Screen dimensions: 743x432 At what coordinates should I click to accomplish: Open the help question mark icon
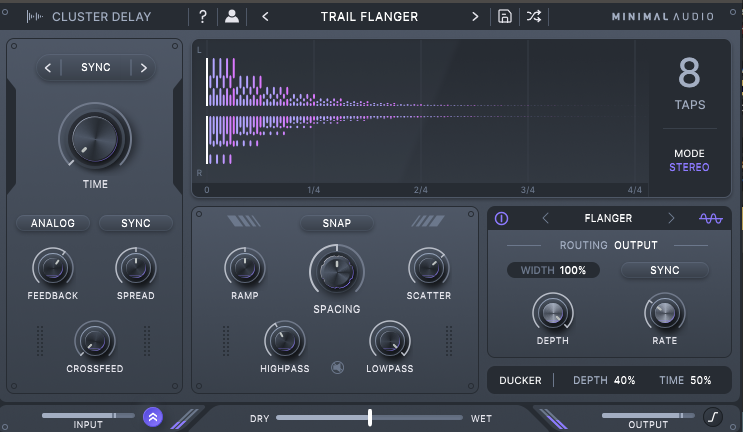point(203,16)
